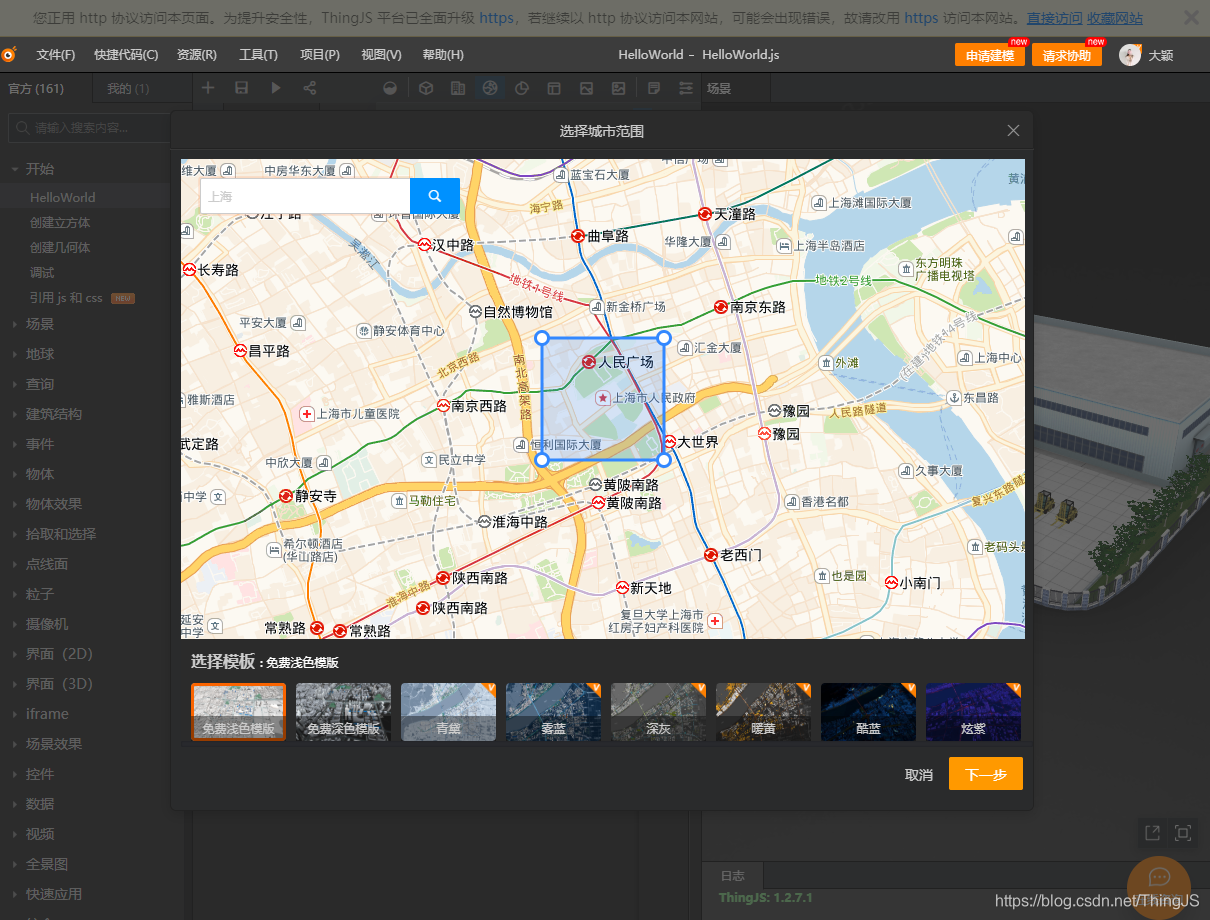
Task: Click the open in new window icon
Action: tap(1152, 833)
